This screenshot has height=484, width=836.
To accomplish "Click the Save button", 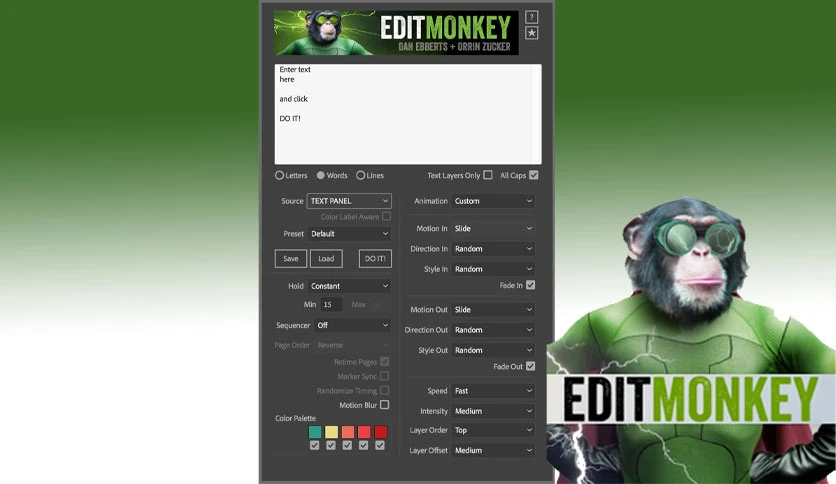I will pyautogui.click(x=291, y=259).
